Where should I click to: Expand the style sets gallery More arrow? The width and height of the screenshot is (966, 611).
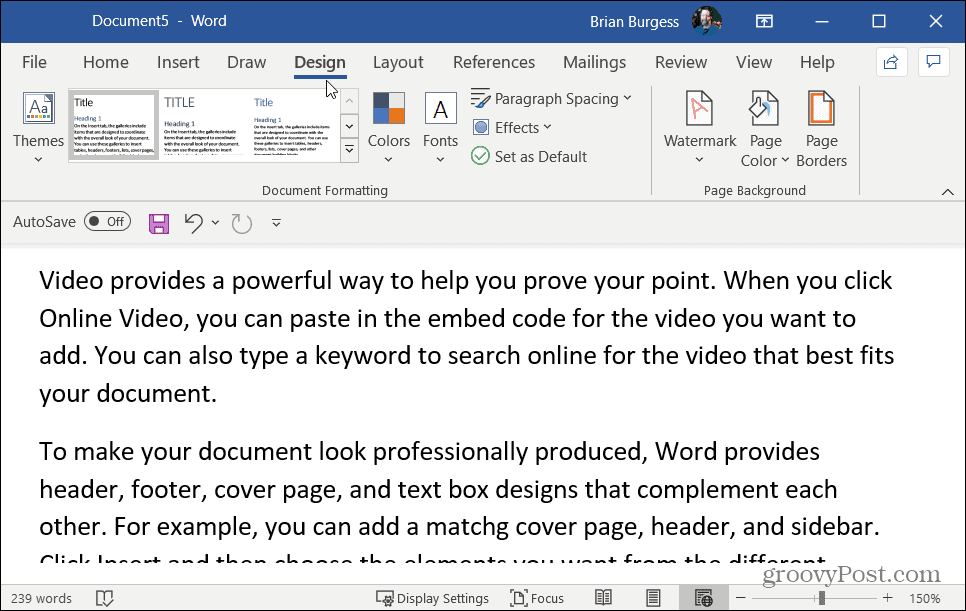(x=349, y=150)
